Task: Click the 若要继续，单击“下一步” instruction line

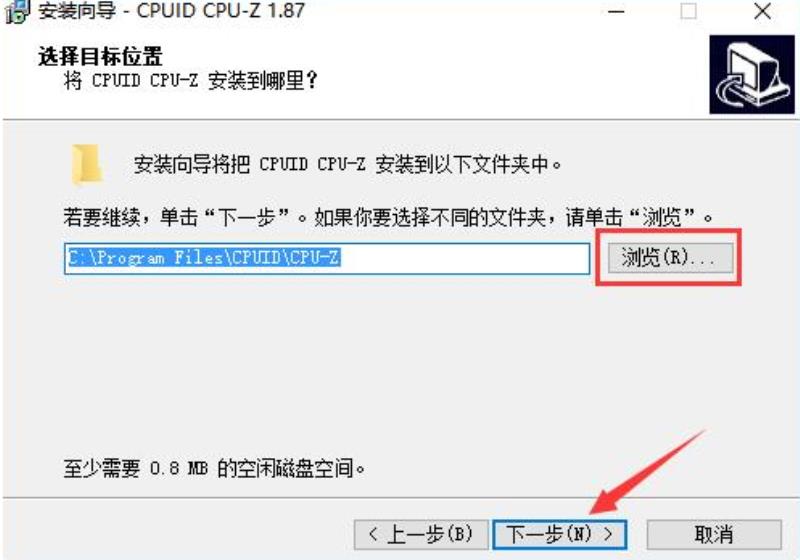Action: (x=387, y=218)
